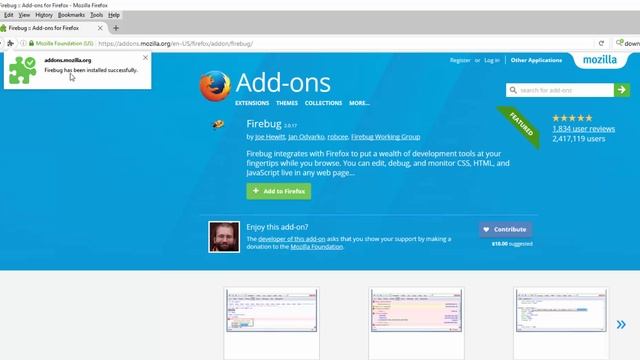This screenshot has height=360, width=640.
Task: Submit search with green arrow button
Action: tap(622, 90)
